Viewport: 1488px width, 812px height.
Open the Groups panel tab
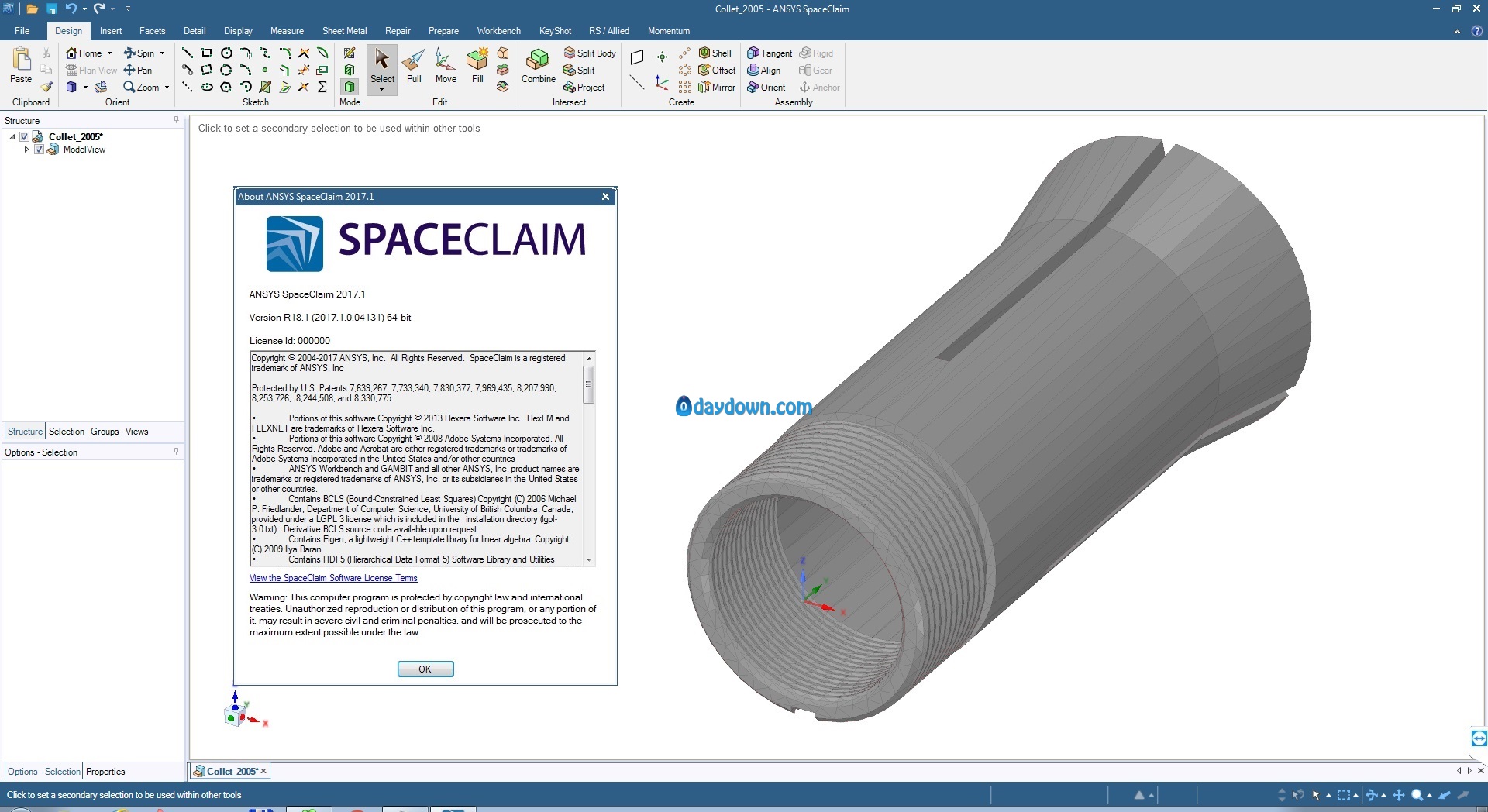105,432
